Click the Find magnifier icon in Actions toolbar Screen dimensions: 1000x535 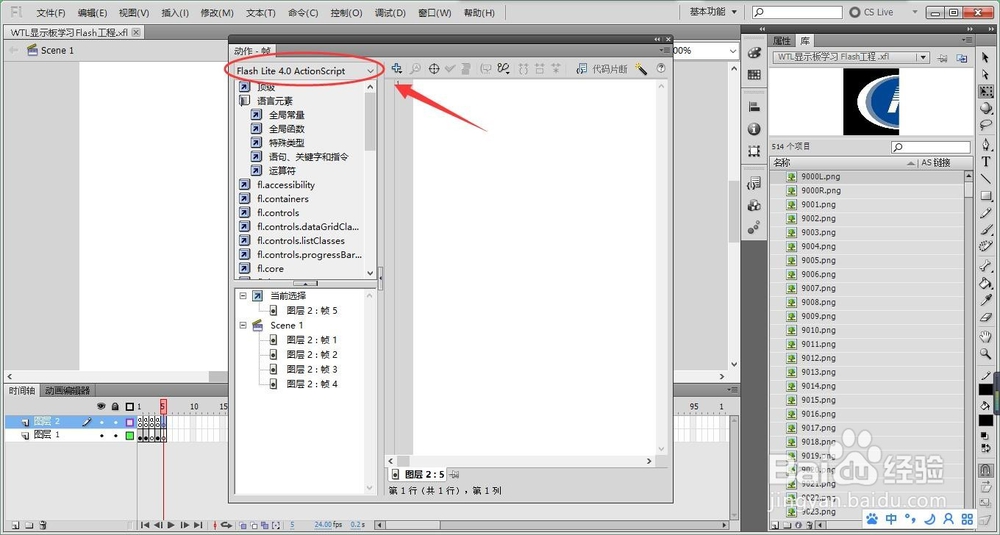(x=415, y=69)
